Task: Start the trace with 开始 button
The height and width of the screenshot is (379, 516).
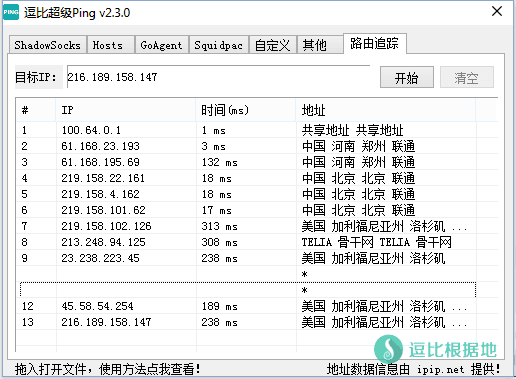Action: [407, 77]
